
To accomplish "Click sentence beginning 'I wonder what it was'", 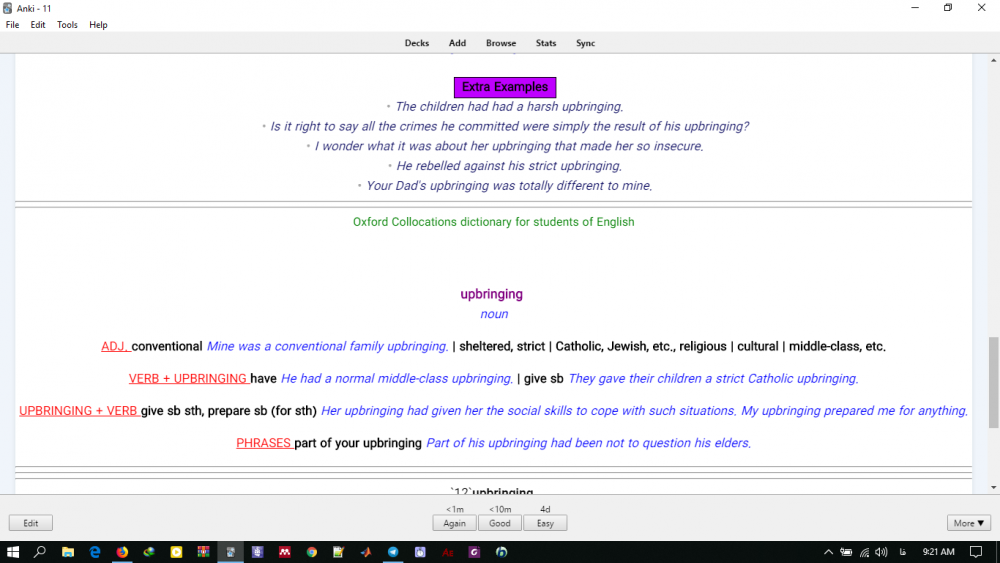I will [x=509, y=146].
